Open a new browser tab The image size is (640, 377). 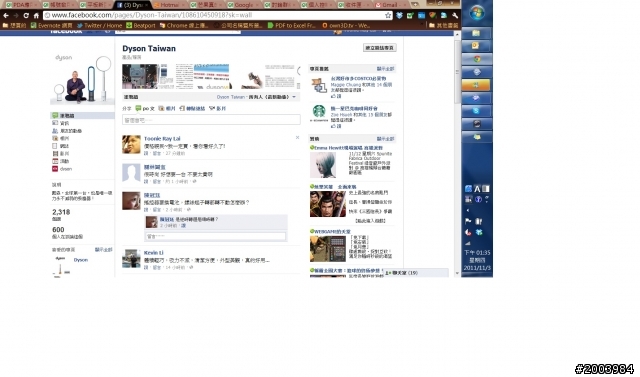pos(415,4)
